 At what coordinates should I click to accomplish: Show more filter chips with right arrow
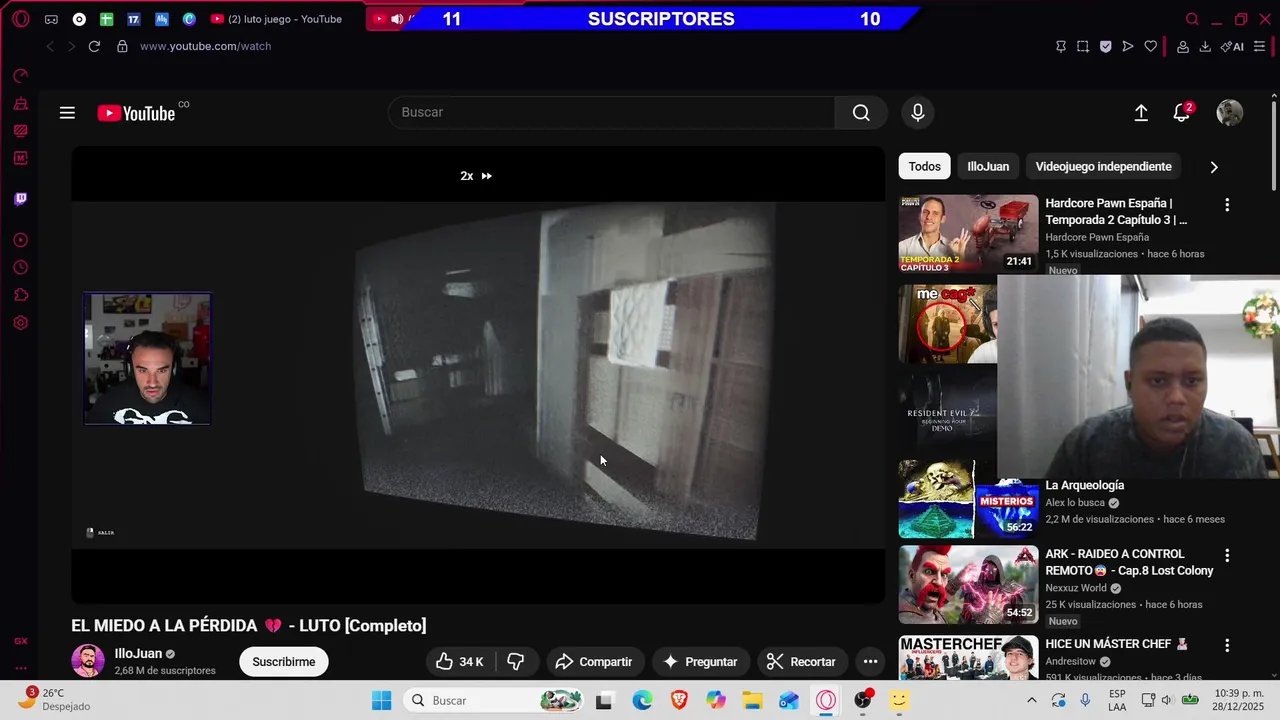1214,167
